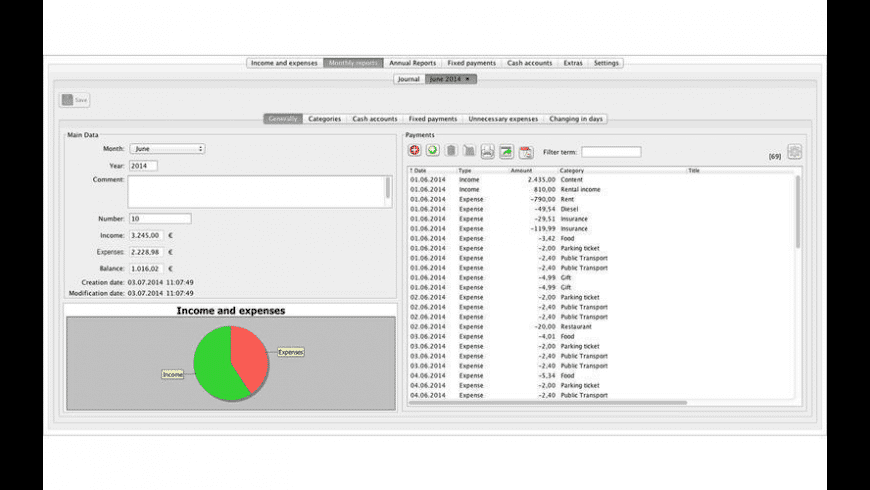
Task: Open the Settings tab
Action: click(606, 63)
